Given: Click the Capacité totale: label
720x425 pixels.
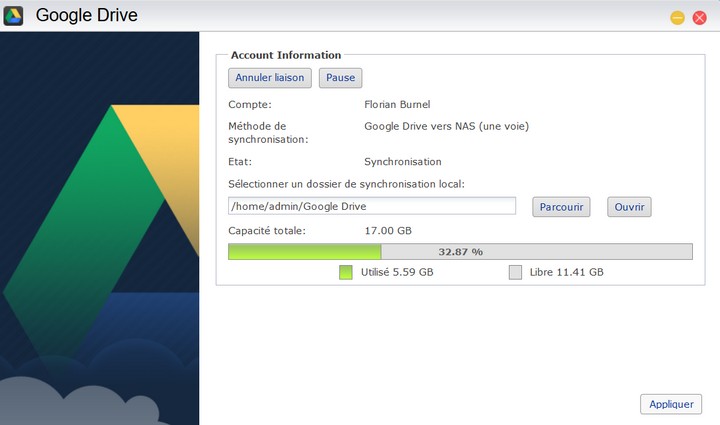Looking at the screenshot, I should coord(267,231).
